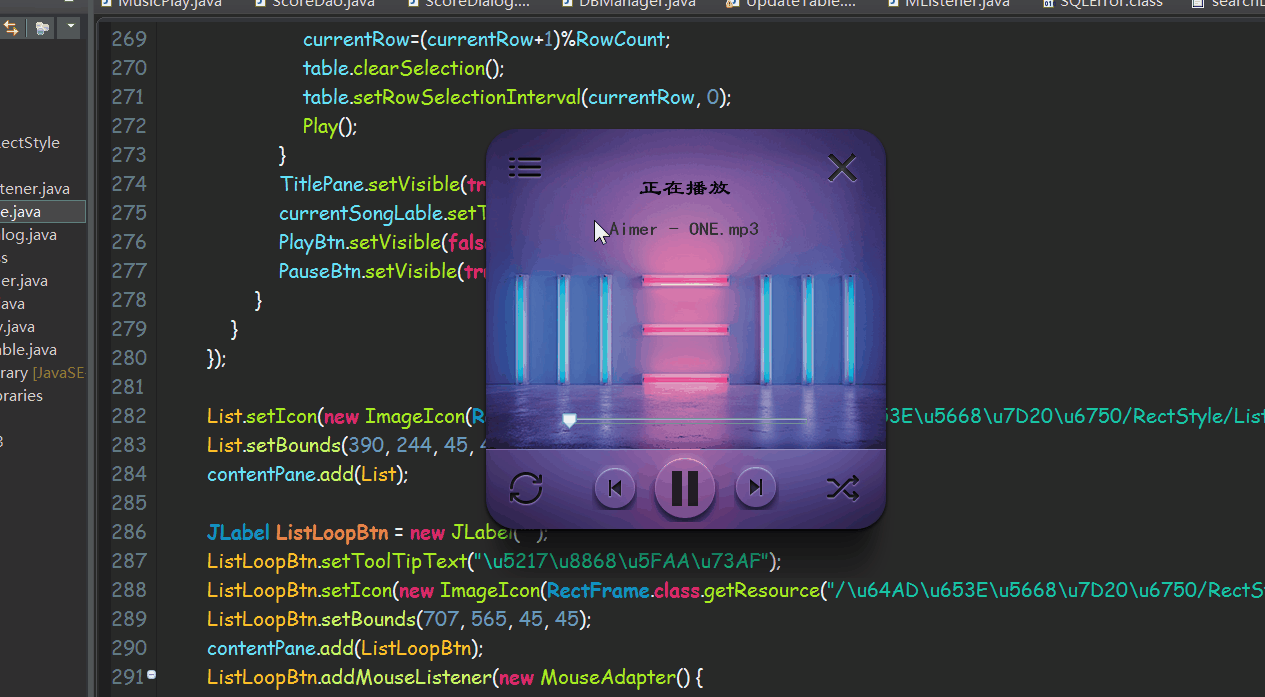Toggle list loop mode in the player

tap(526, 488)
